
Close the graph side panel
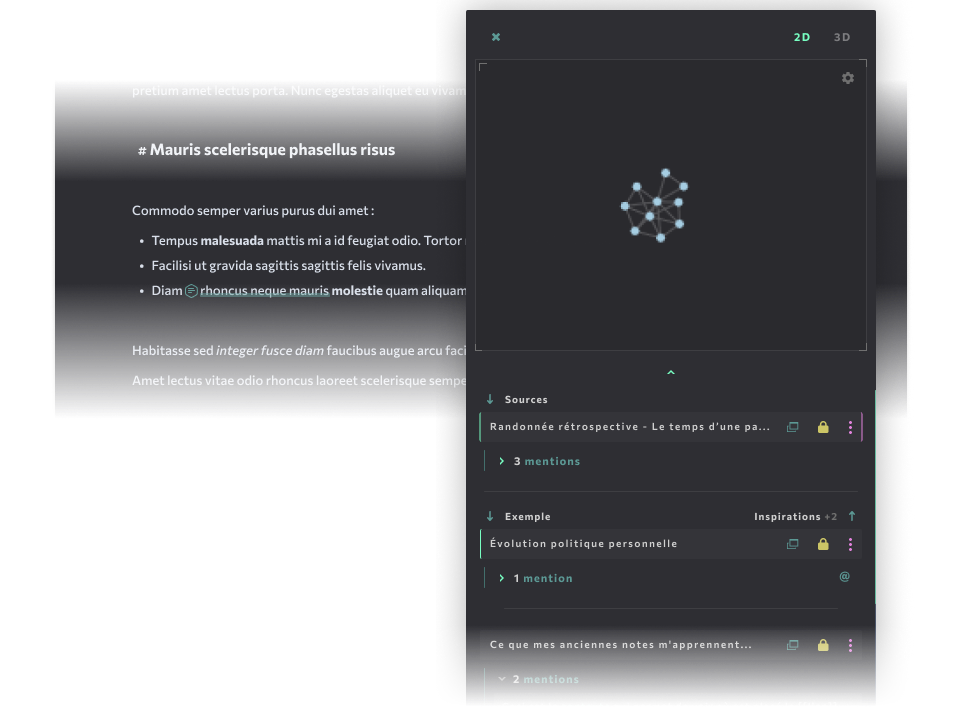click(x=496, y=37)
